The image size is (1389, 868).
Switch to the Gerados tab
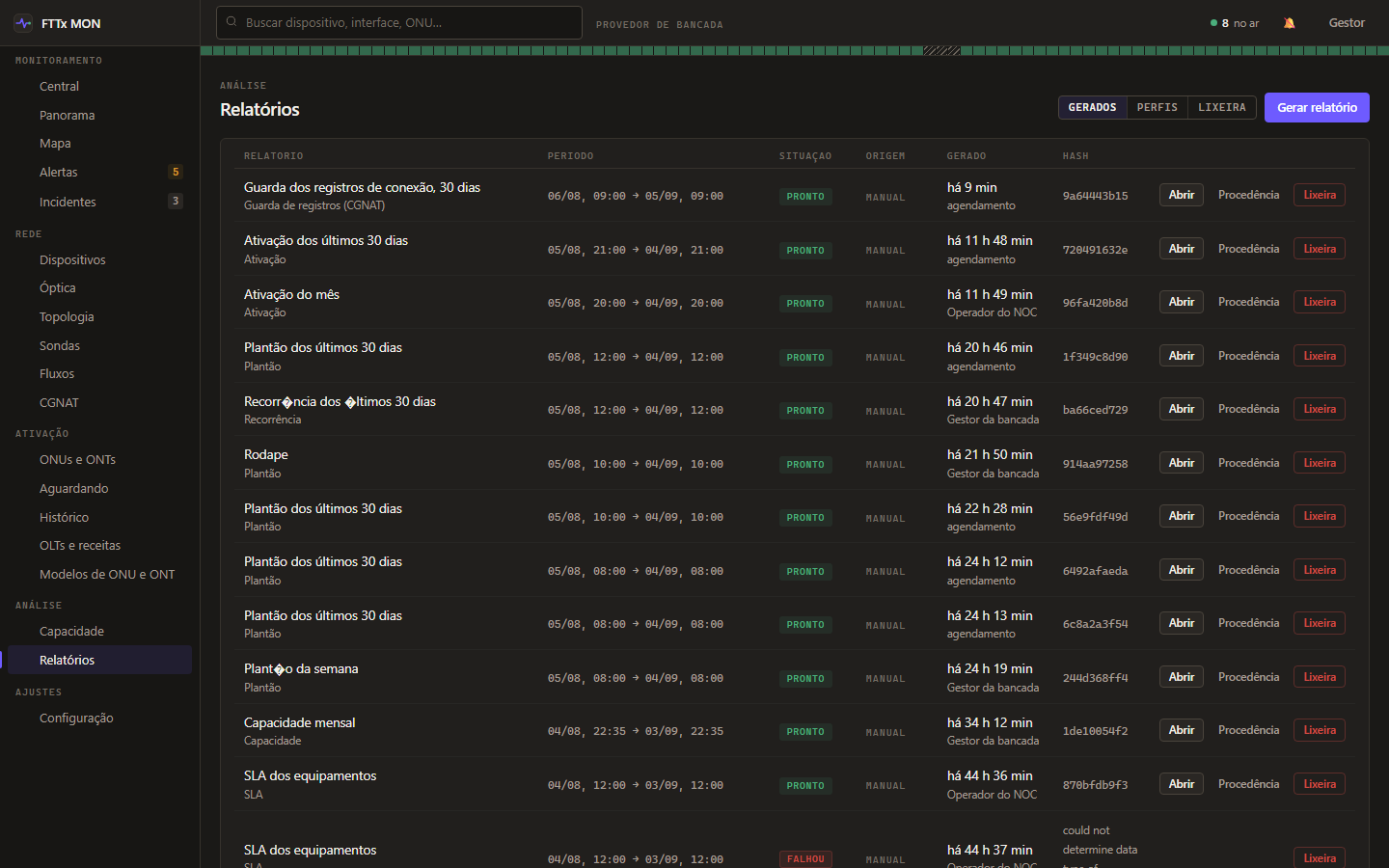(1092, 108)
